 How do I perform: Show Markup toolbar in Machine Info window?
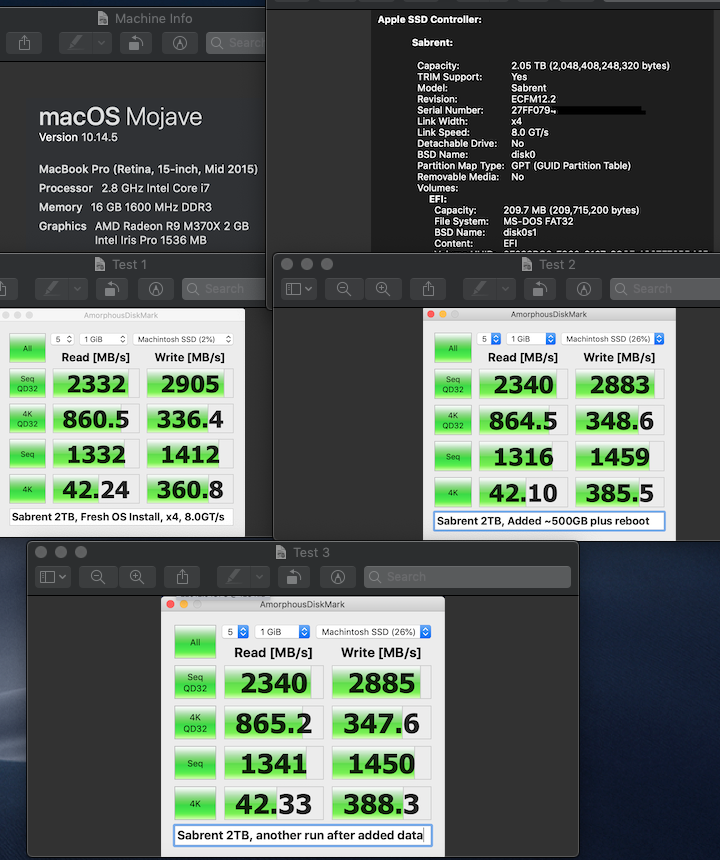point(180,43)
